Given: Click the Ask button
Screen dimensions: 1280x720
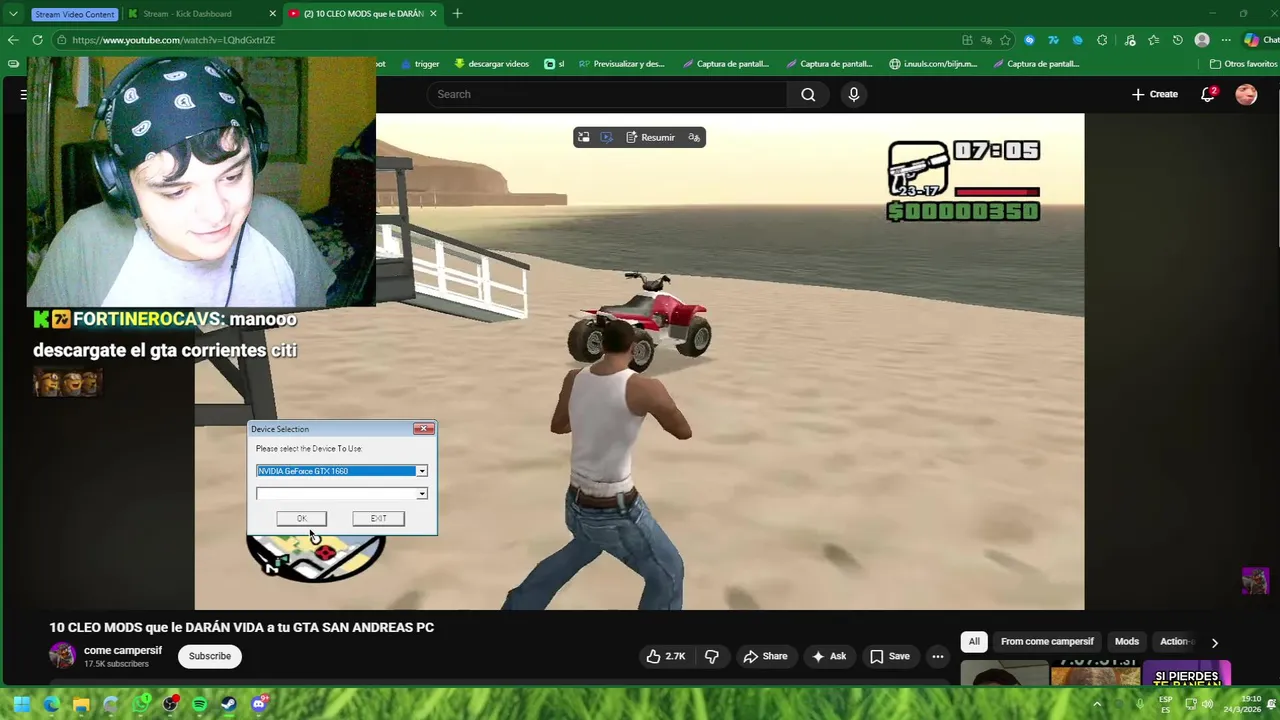Looking at the screenshot, I should (x=829, y=656).
